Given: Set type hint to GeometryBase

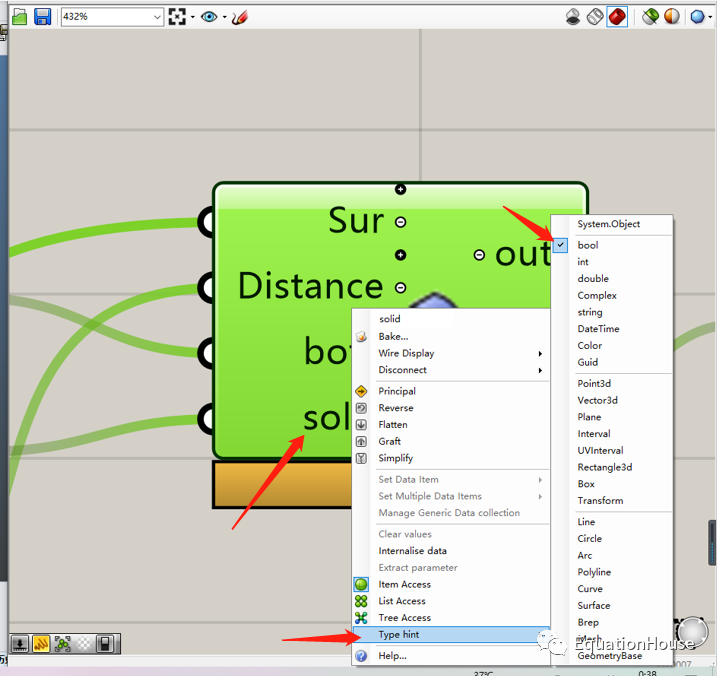Looking at the screenshot, I should (x=612, y=656).
